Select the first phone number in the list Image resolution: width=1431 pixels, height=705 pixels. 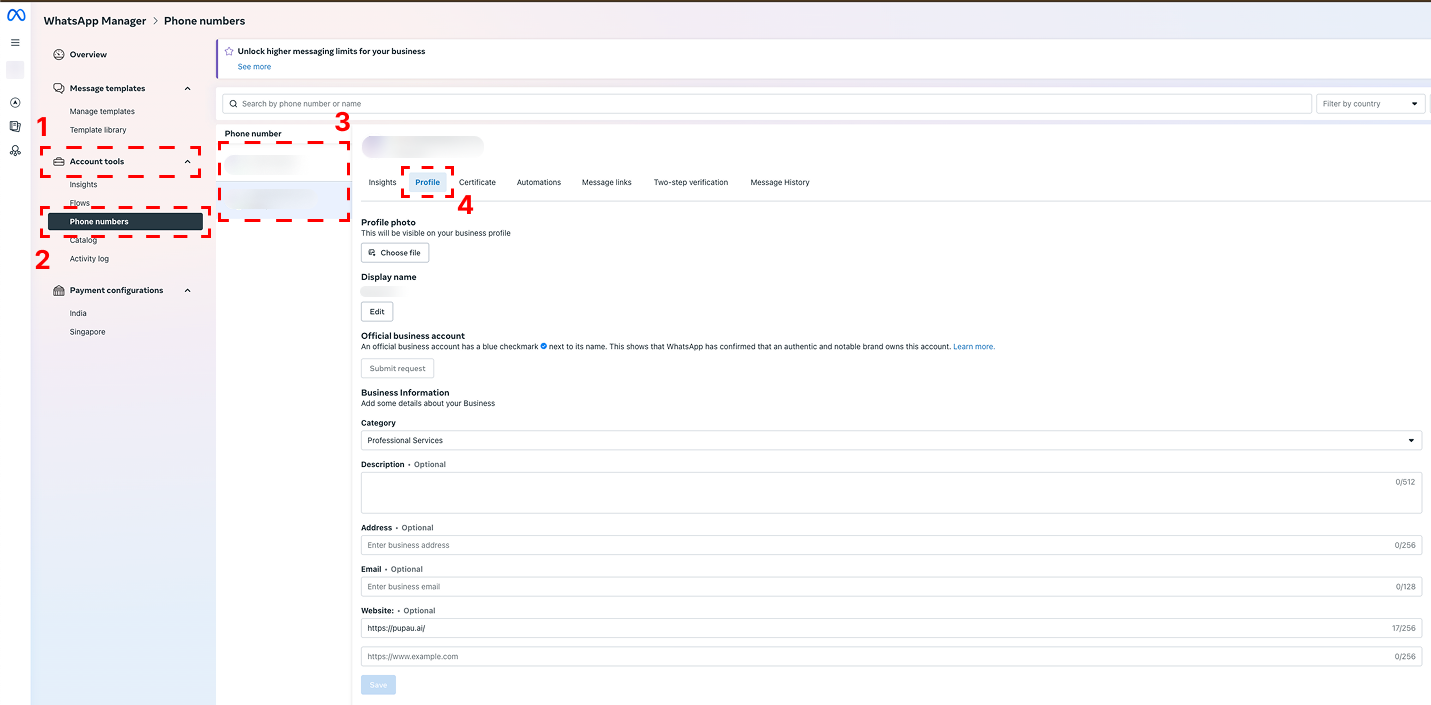click(x=284, y=163)
